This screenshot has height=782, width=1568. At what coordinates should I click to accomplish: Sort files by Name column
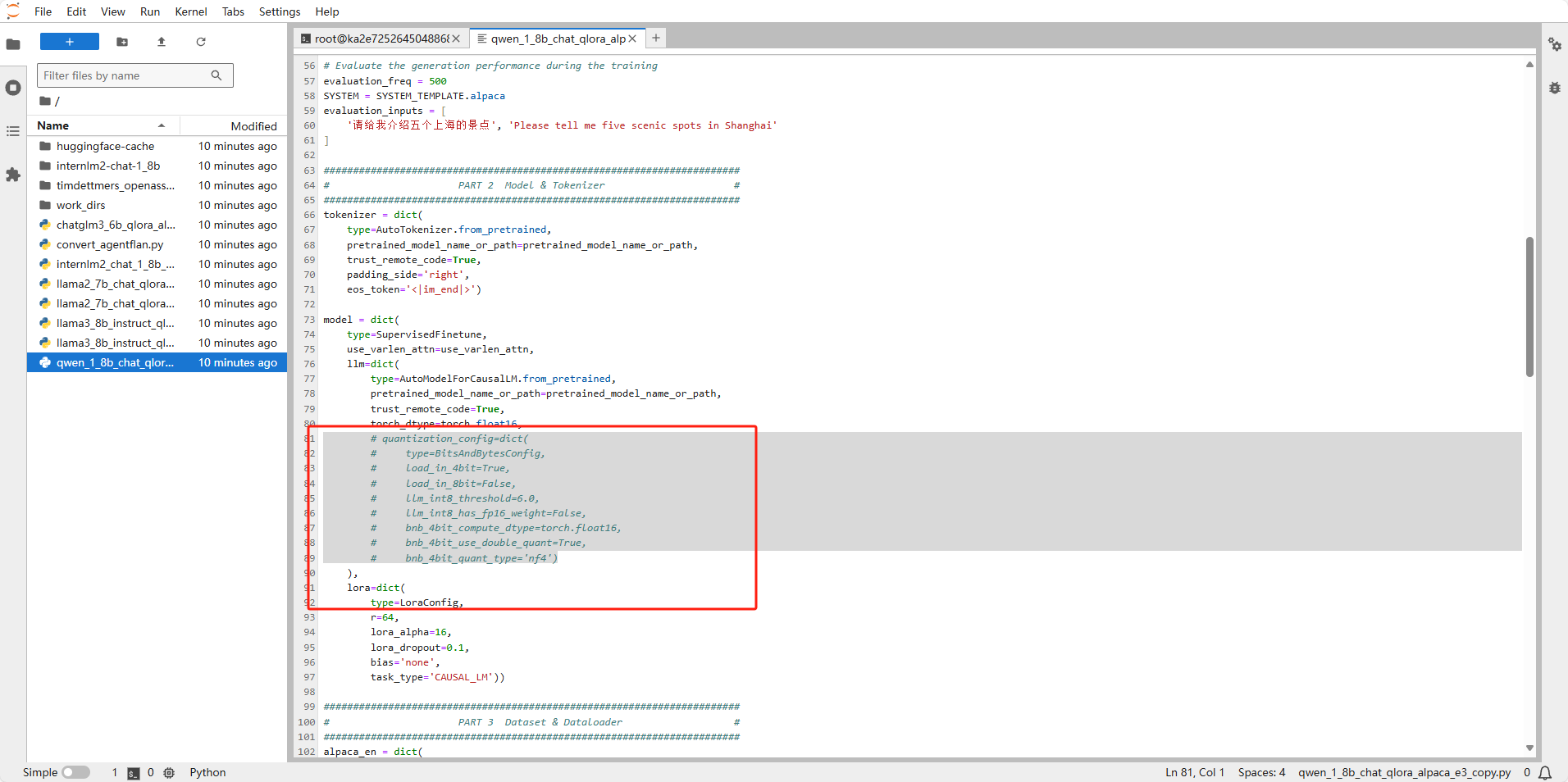[x=53, y=125]
